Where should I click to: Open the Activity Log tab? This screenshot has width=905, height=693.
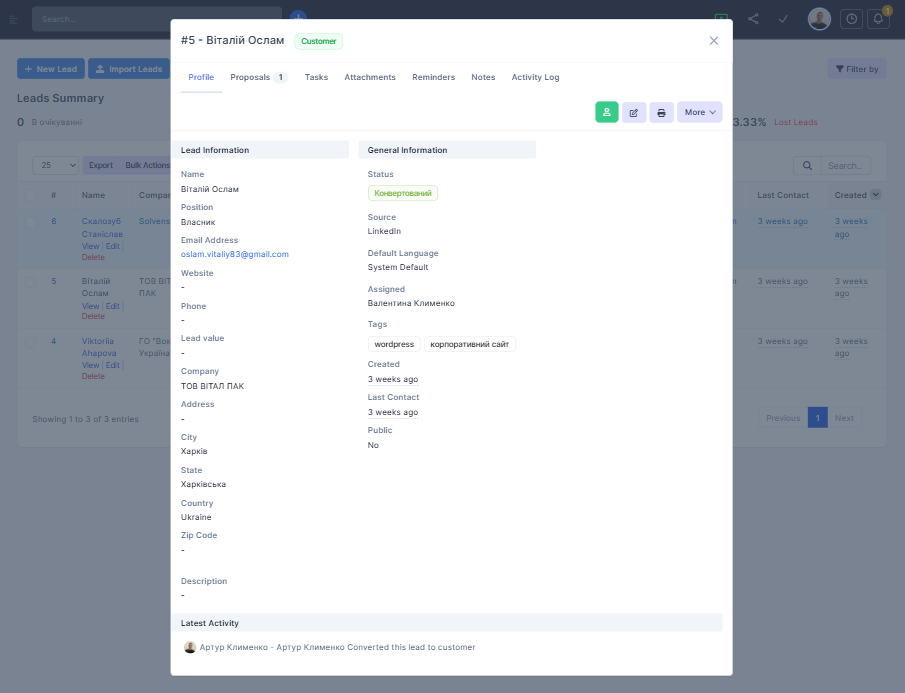[535, 77]
